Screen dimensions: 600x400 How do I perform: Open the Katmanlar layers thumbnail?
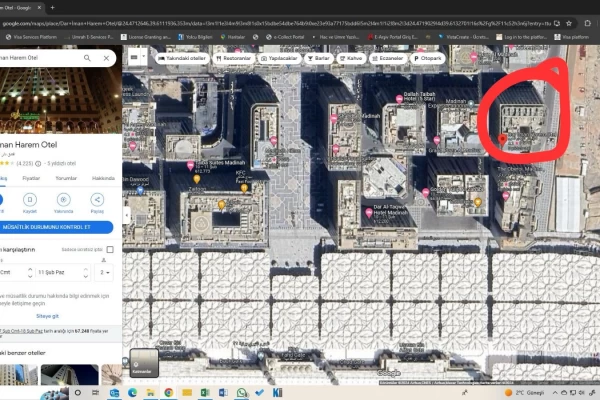click(x=144, y=363)
